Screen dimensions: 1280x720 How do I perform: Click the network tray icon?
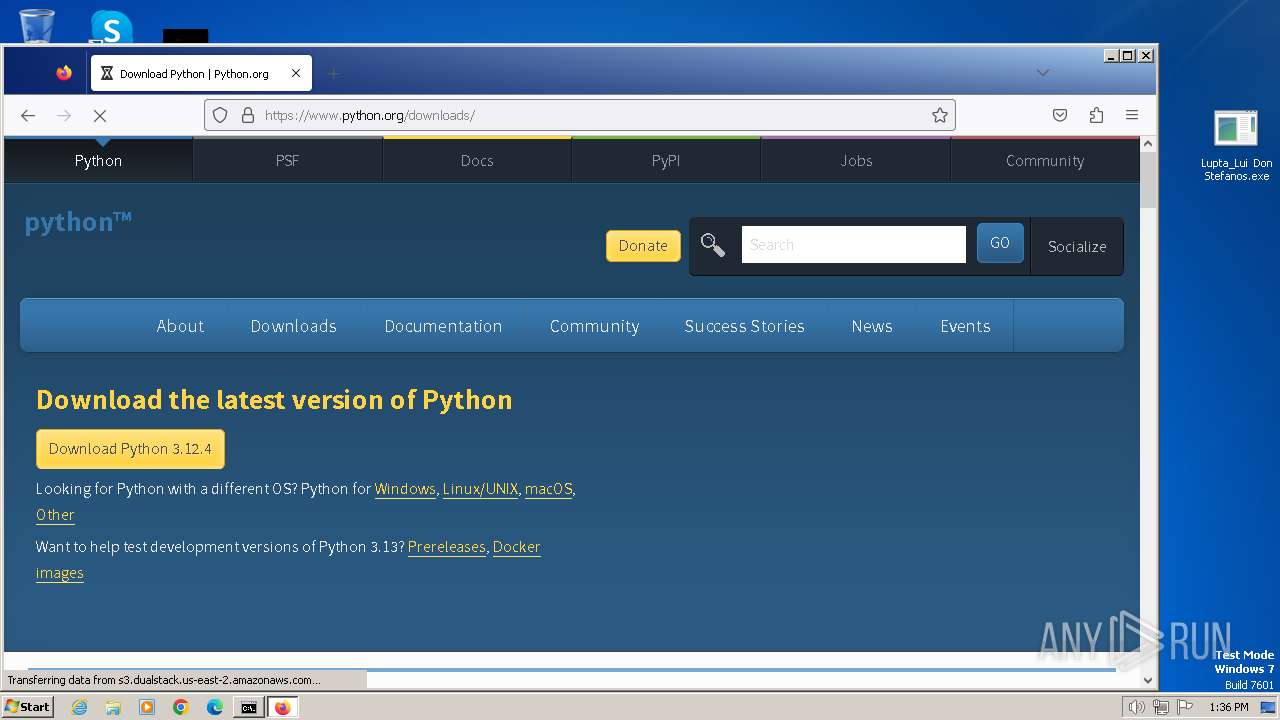click(1160, 707)
